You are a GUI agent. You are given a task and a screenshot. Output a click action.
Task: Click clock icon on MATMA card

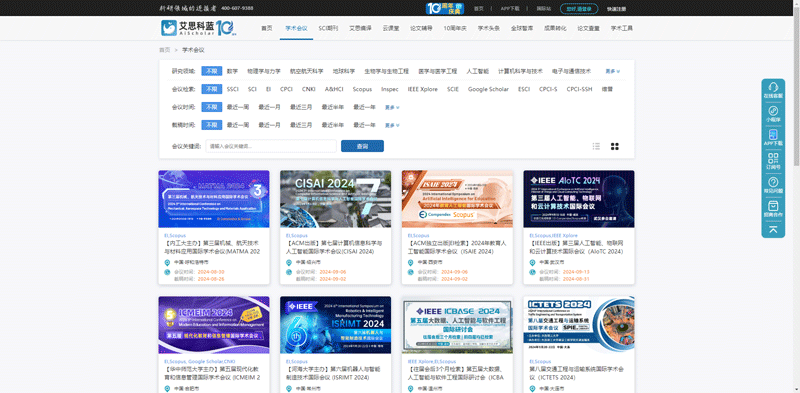coord(167,272)
